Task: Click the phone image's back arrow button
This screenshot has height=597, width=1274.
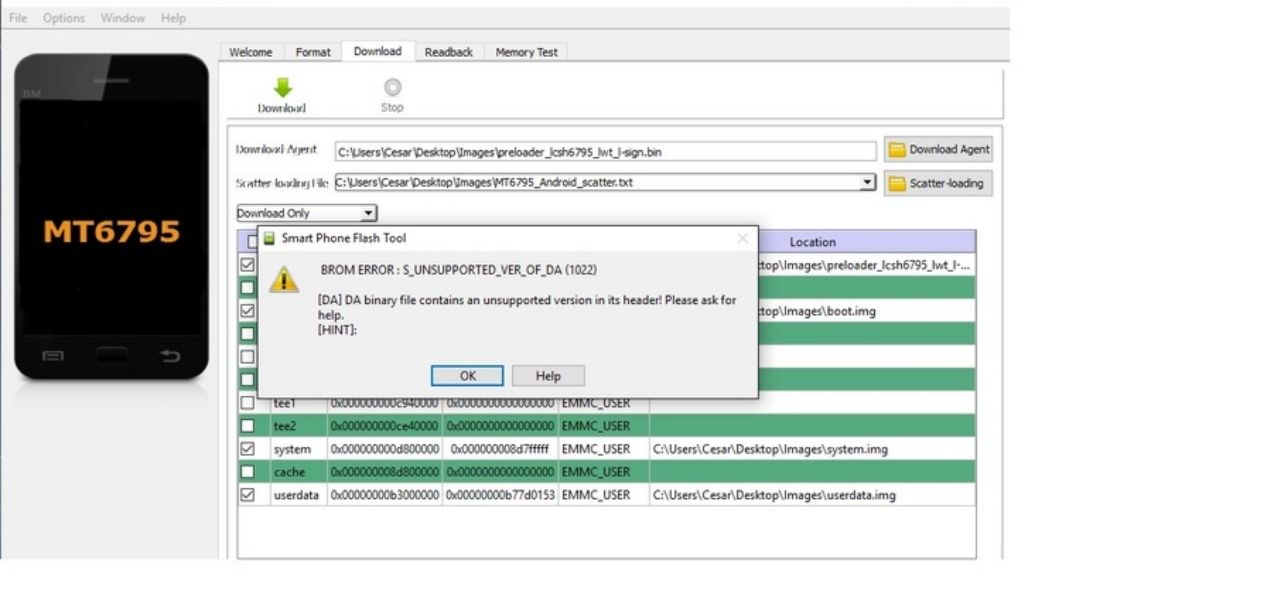Action: coord(171,356)
